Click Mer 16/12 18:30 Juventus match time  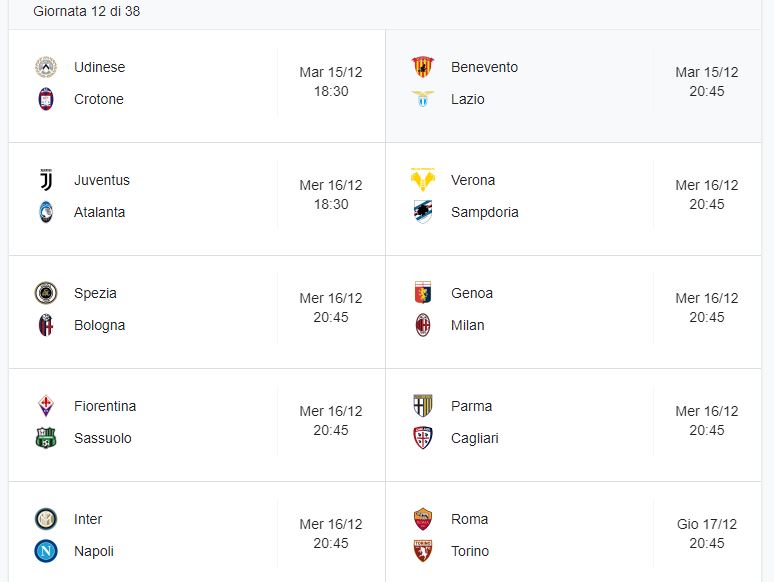[x=331, y=194]
